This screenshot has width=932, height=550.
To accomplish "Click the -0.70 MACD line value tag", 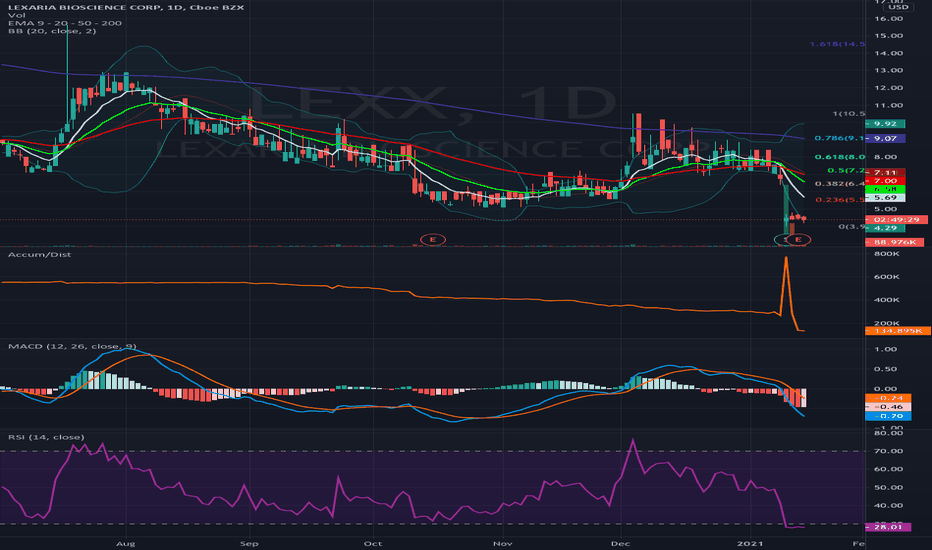I will (x=888, y=416).
